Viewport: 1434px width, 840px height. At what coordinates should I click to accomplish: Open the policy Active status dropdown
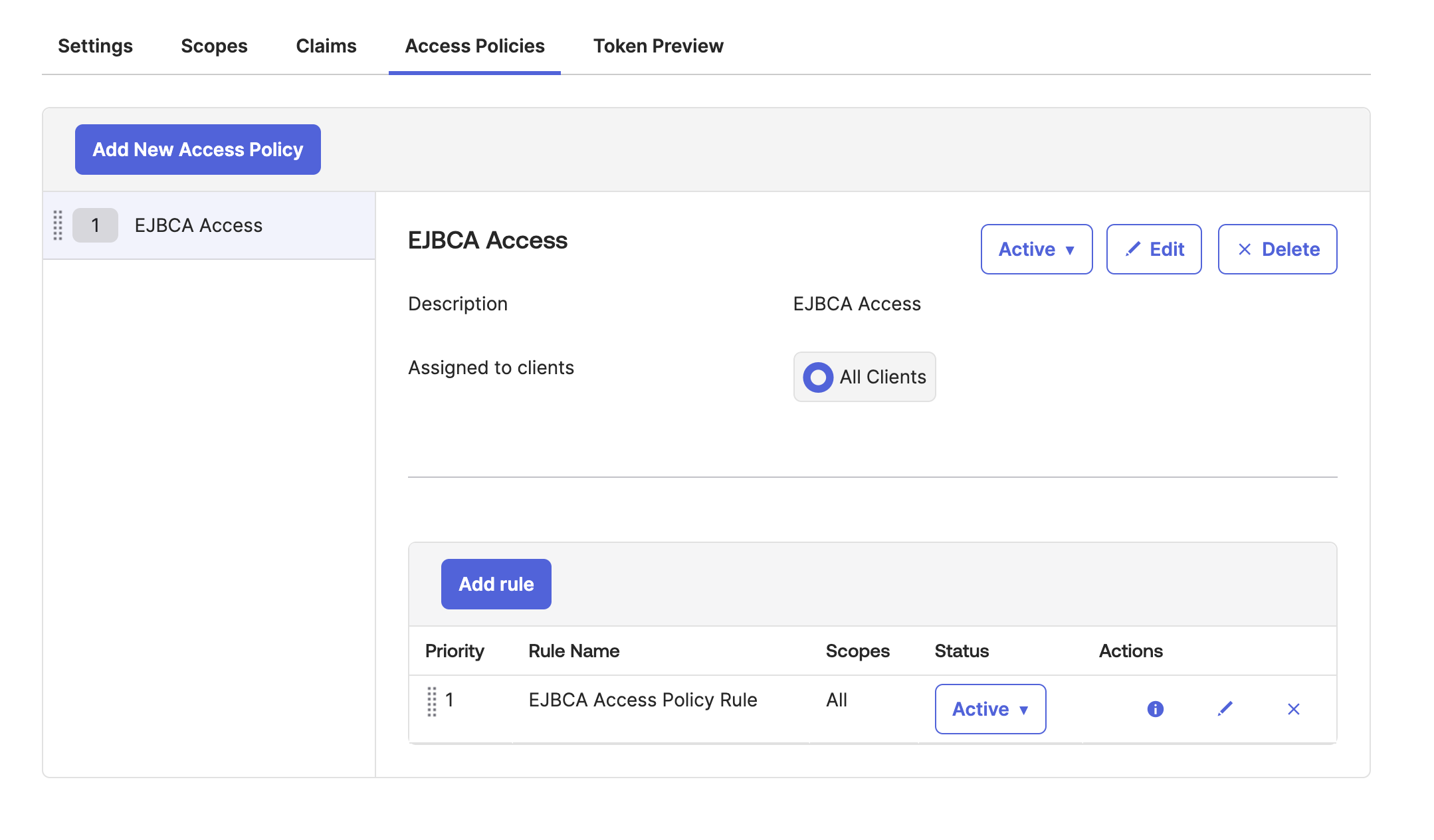pos(1036,249)
